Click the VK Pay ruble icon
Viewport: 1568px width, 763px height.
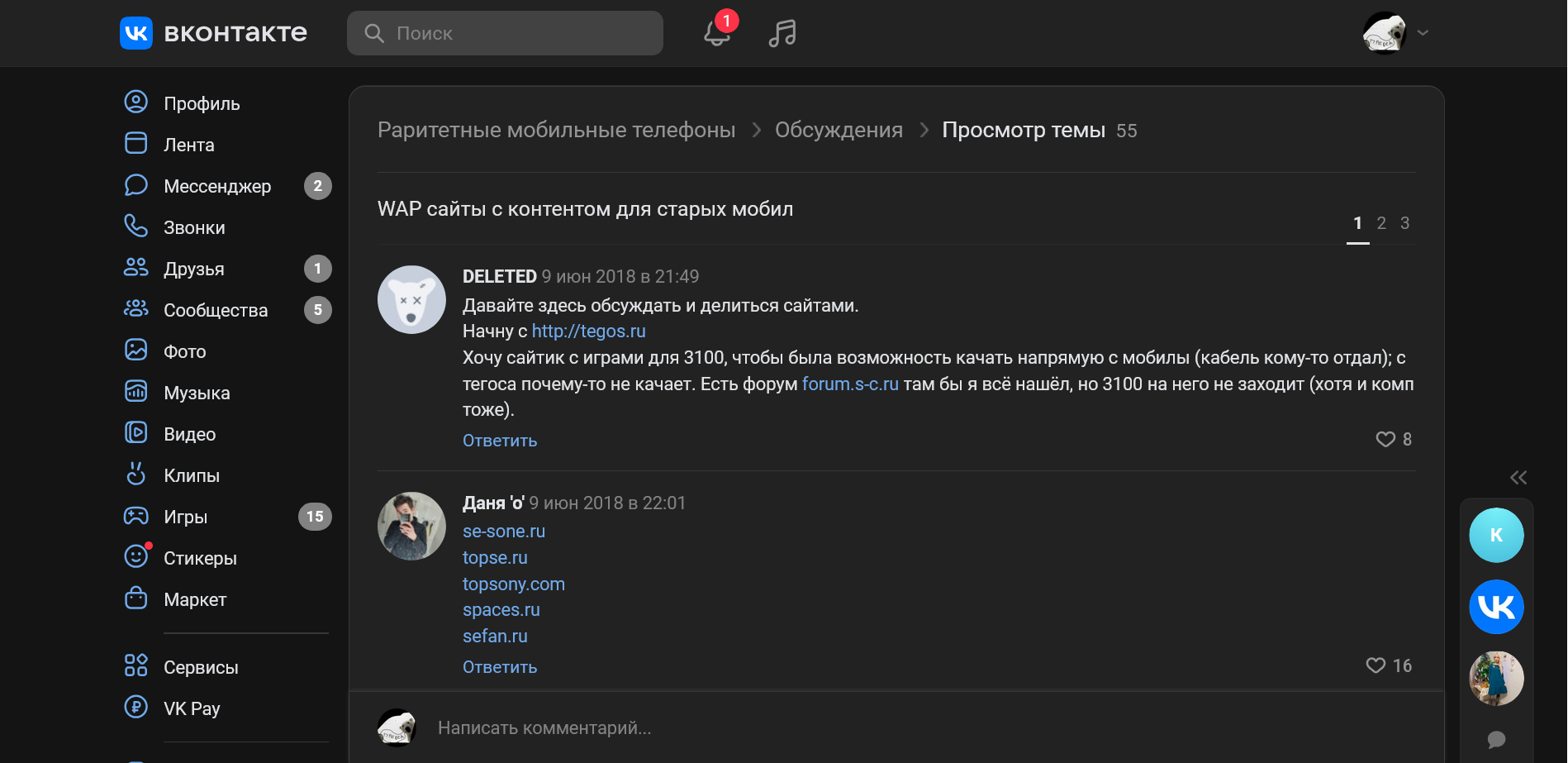(135, 708)
